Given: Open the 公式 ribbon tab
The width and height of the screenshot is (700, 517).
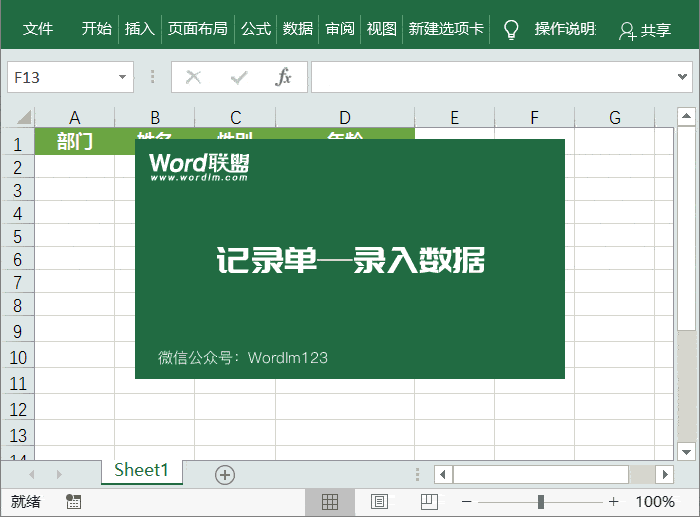Looking at the screenshot, I should coord(256,29).
